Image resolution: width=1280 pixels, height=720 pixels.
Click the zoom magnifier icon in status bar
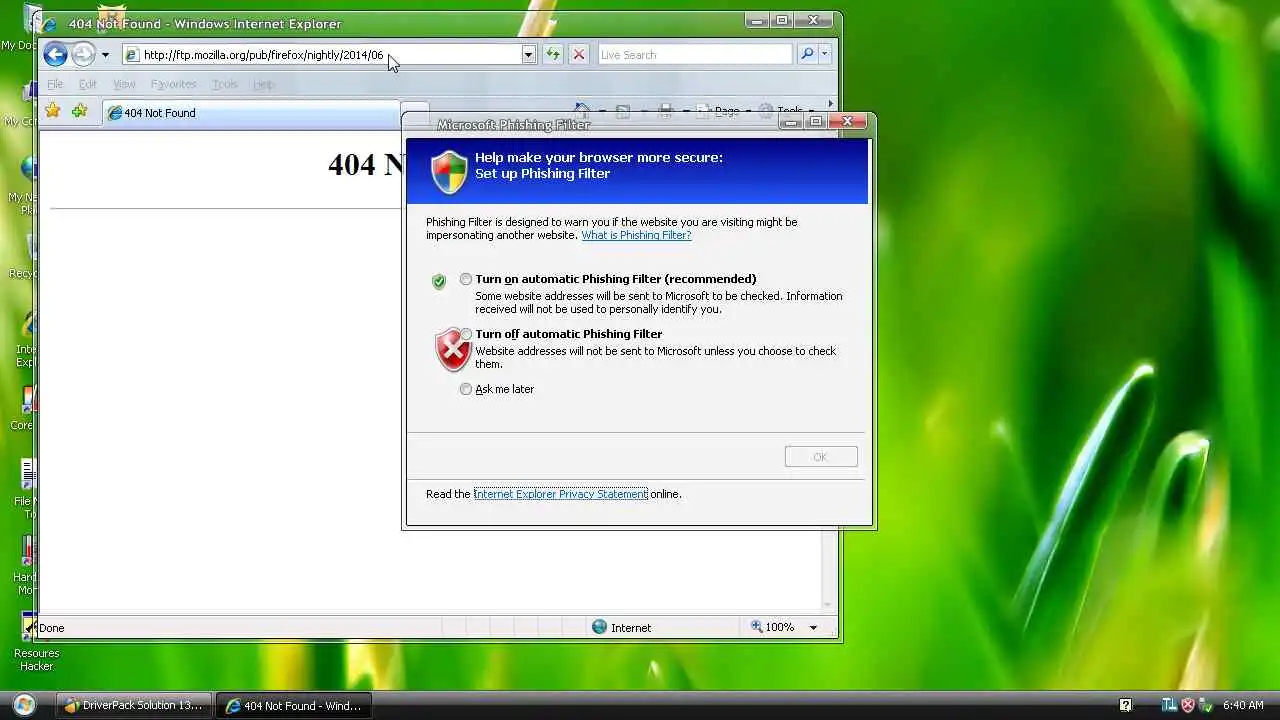tap(757, 627)
